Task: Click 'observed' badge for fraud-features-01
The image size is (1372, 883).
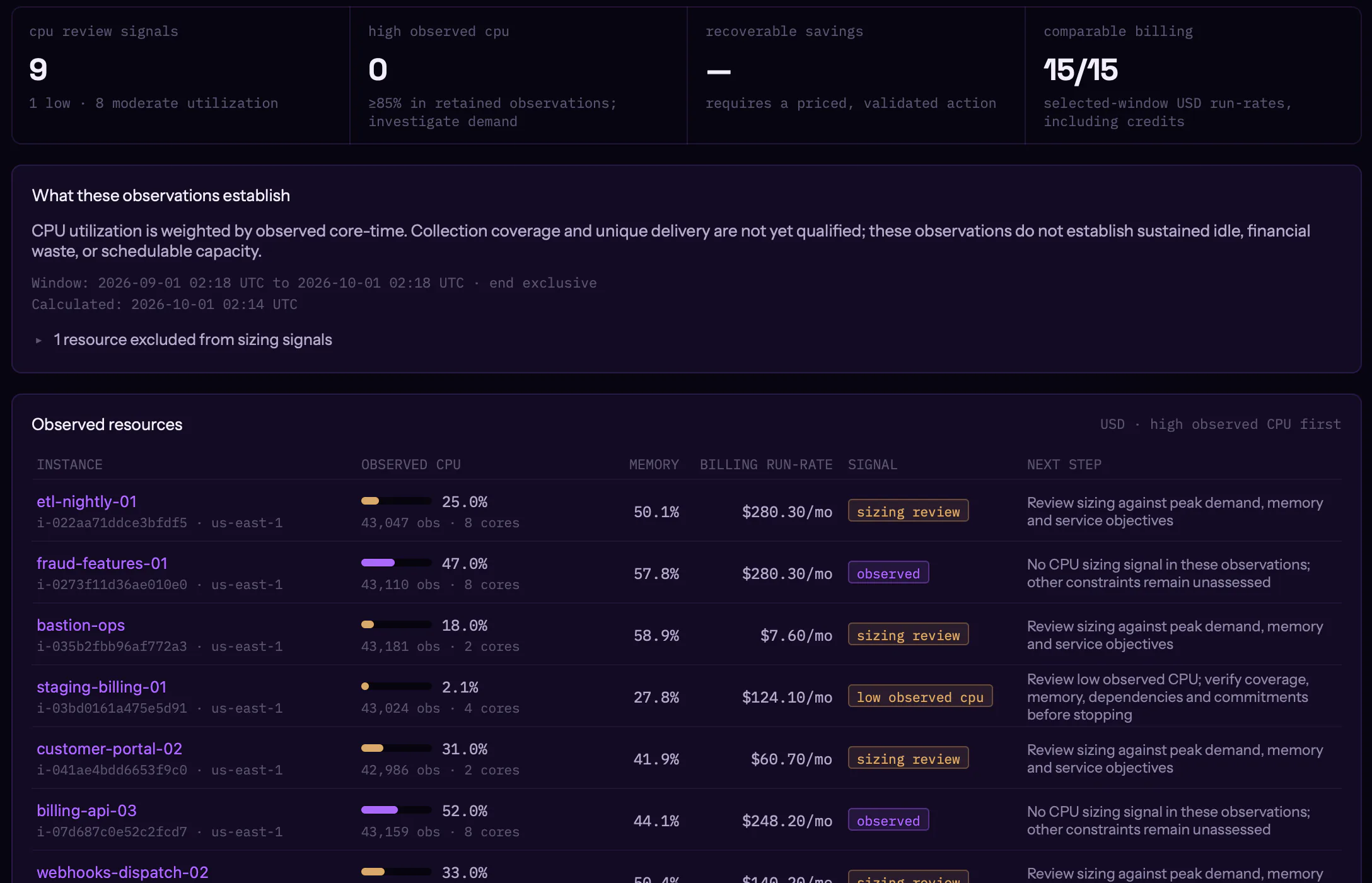Action: (x=888, y=573)
